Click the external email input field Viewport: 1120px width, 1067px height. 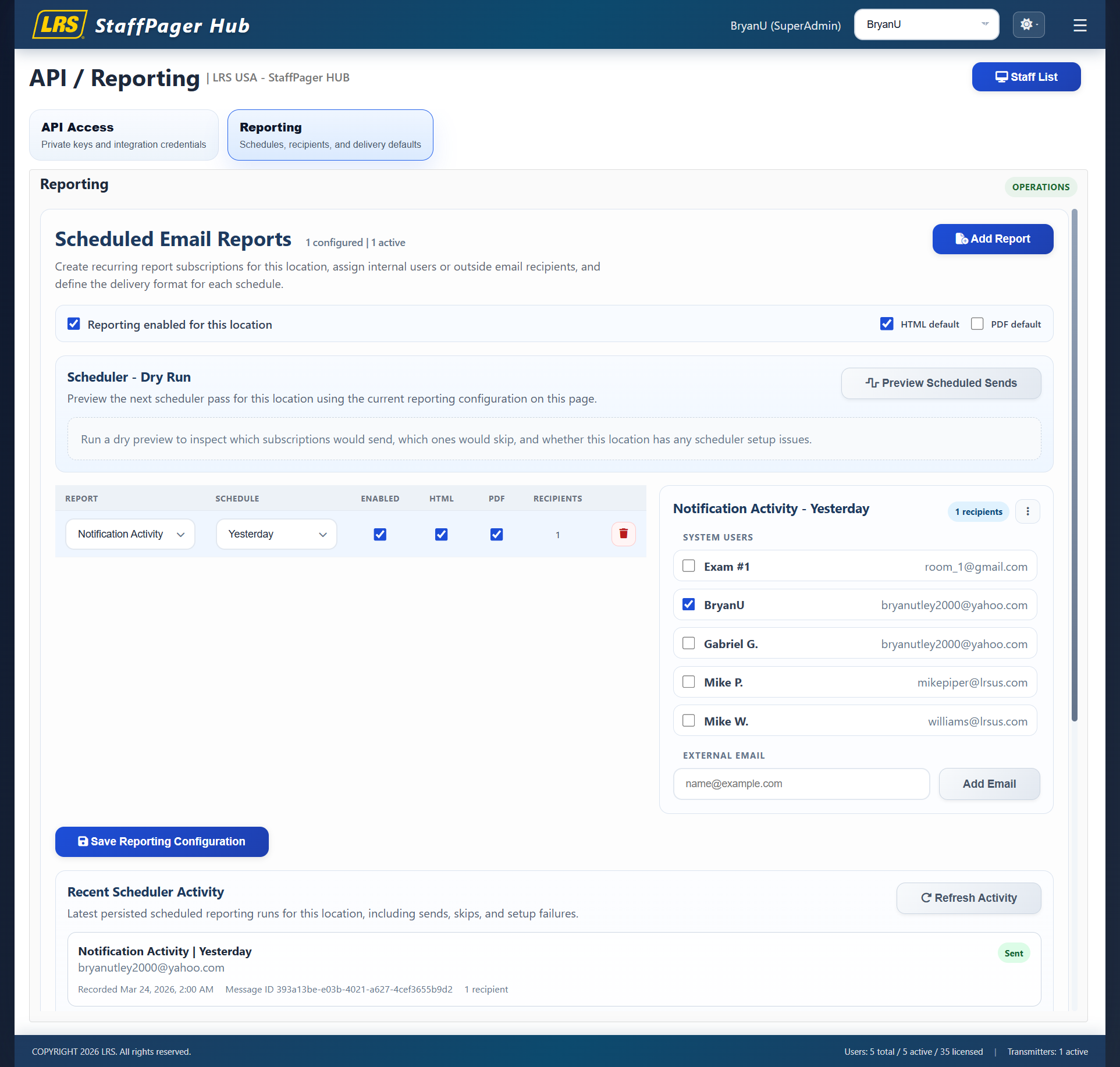coord(801,784)
